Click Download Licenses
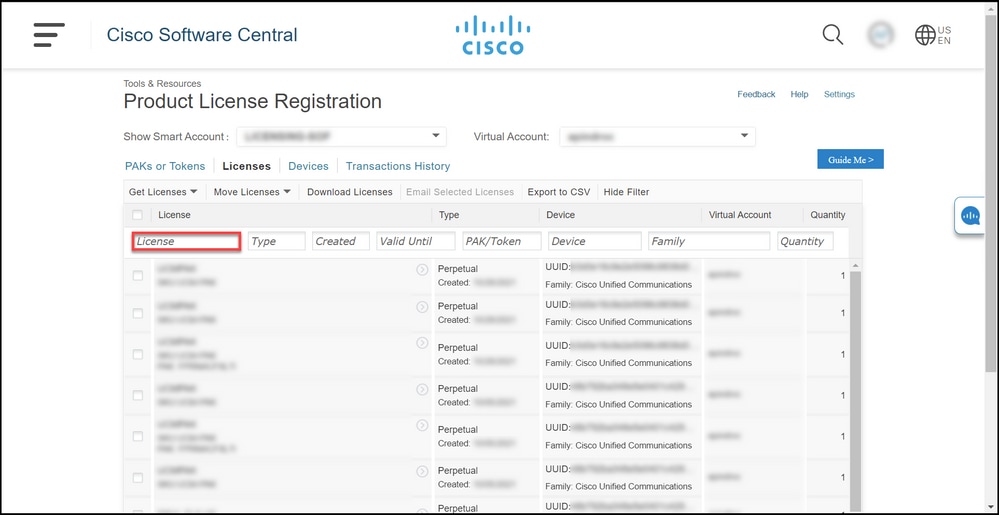 (x=350, y=192)
